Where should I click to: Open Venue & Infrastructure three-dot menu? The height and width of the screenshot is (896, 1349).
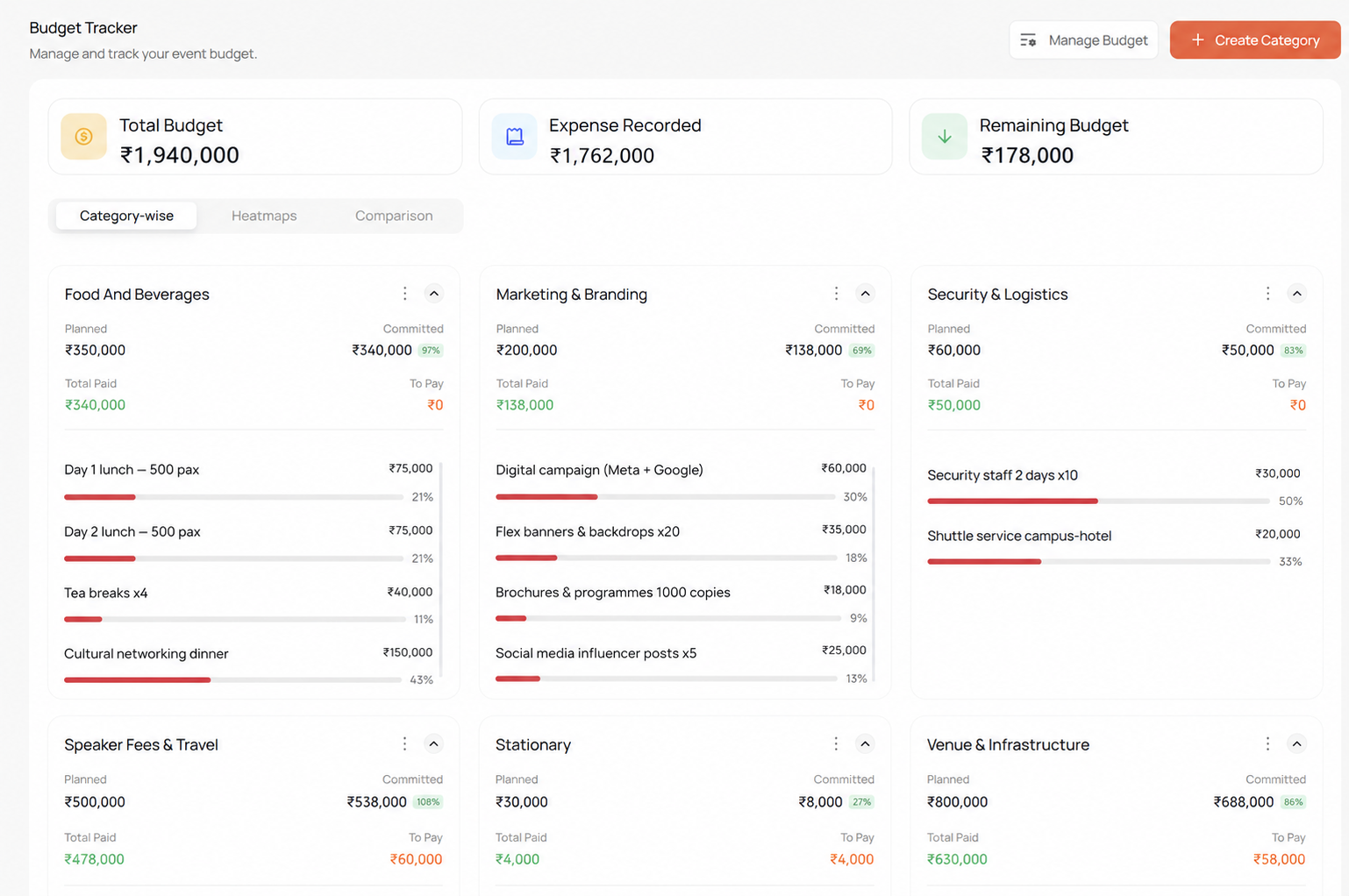tap(1267, 743)
